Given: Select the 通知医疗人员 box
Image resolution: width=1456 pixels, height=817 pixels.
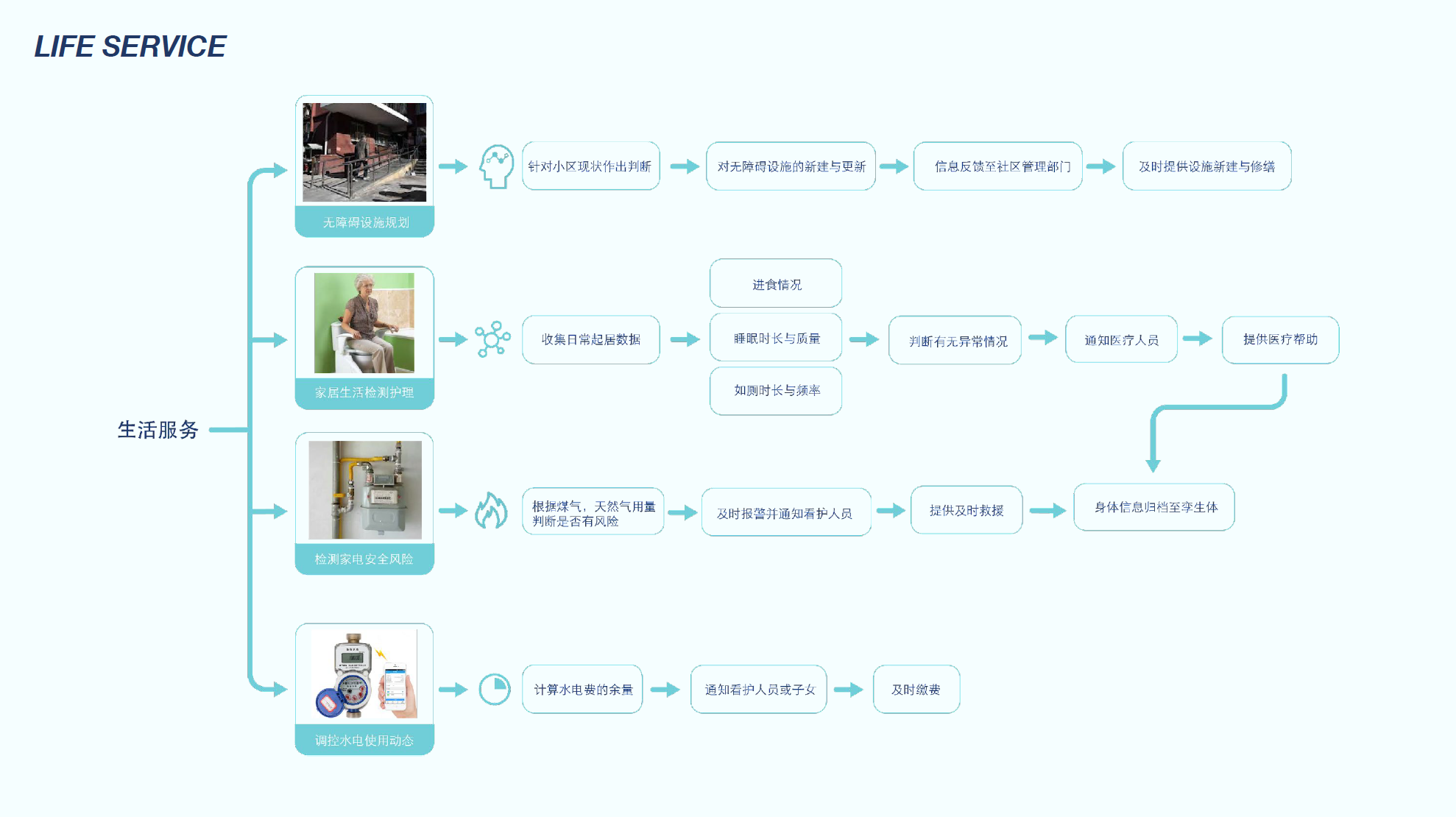Looking at the screenshot, I should (1121, 339).
